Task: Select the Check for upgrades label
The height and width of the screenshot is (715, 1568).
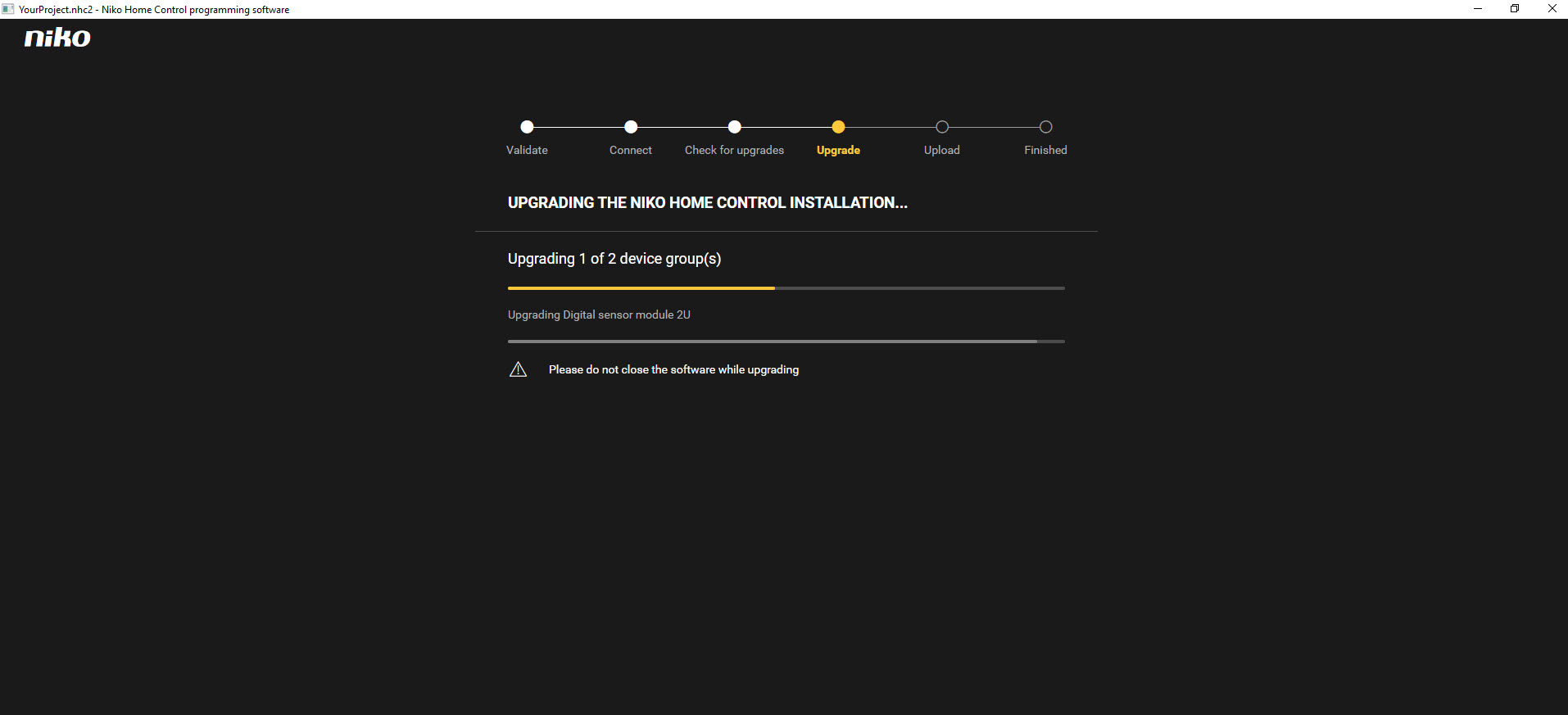Action: (x=734, y=150)
